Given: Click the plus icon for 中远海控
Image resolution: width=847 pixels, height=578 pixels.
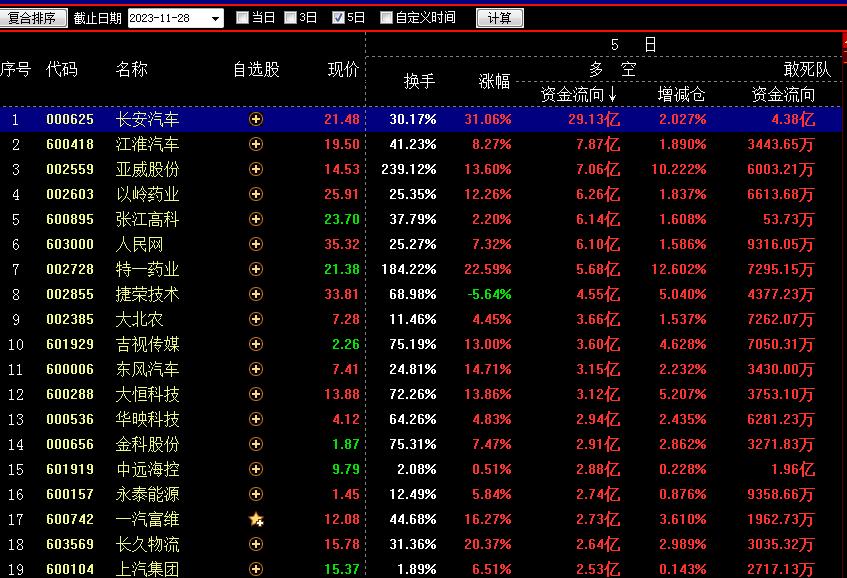Looking at the screenshot, I should point(256,469).
